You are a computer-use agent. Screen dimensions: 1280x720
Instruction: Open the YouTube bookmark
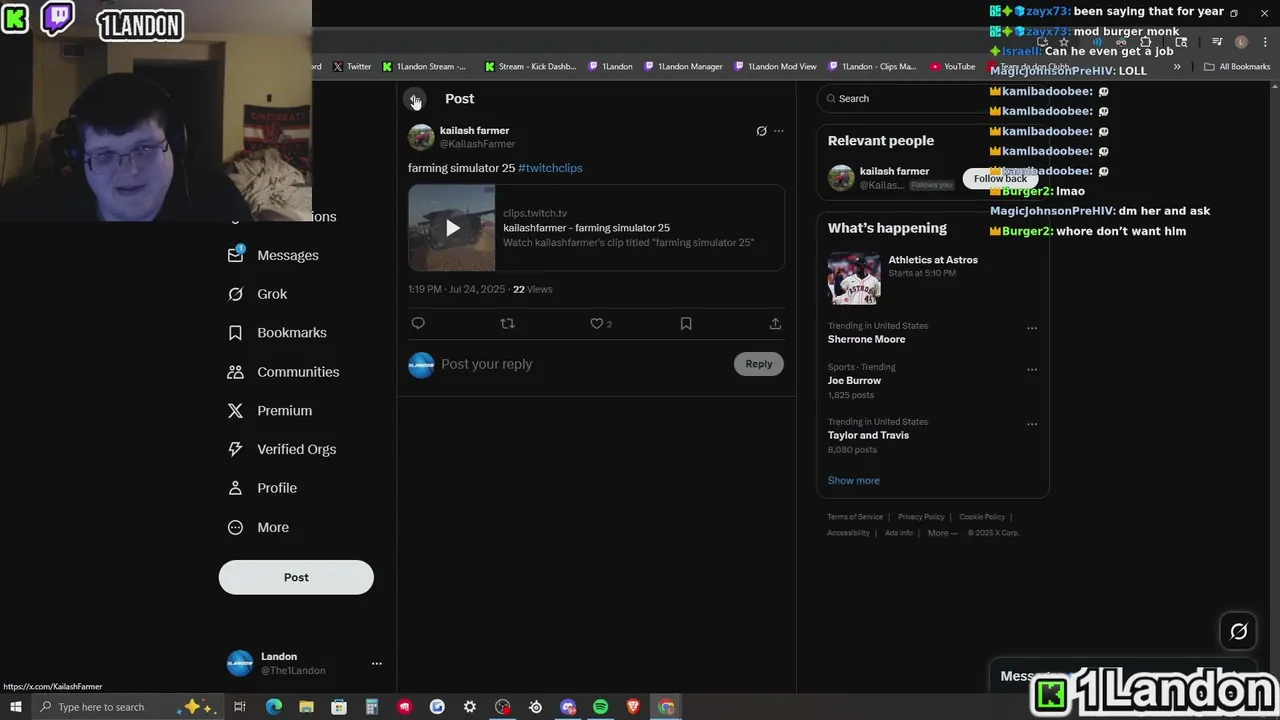point(953,67)
